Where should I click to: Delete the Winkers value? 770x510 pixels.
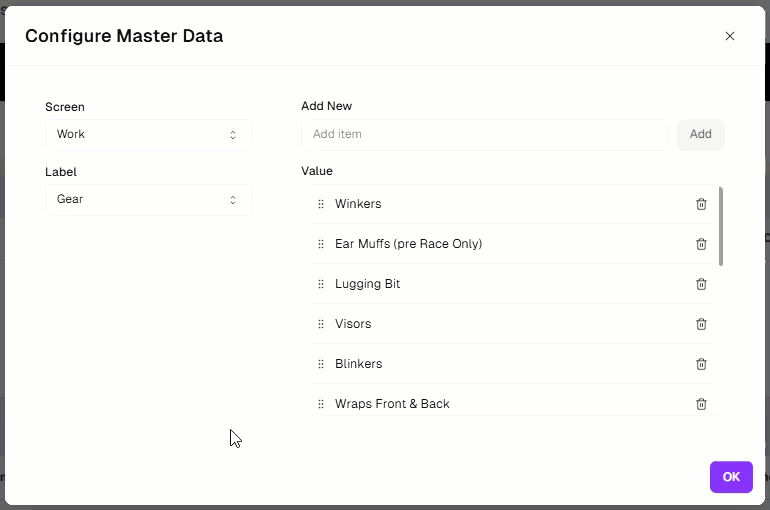[x=701, y=204]
